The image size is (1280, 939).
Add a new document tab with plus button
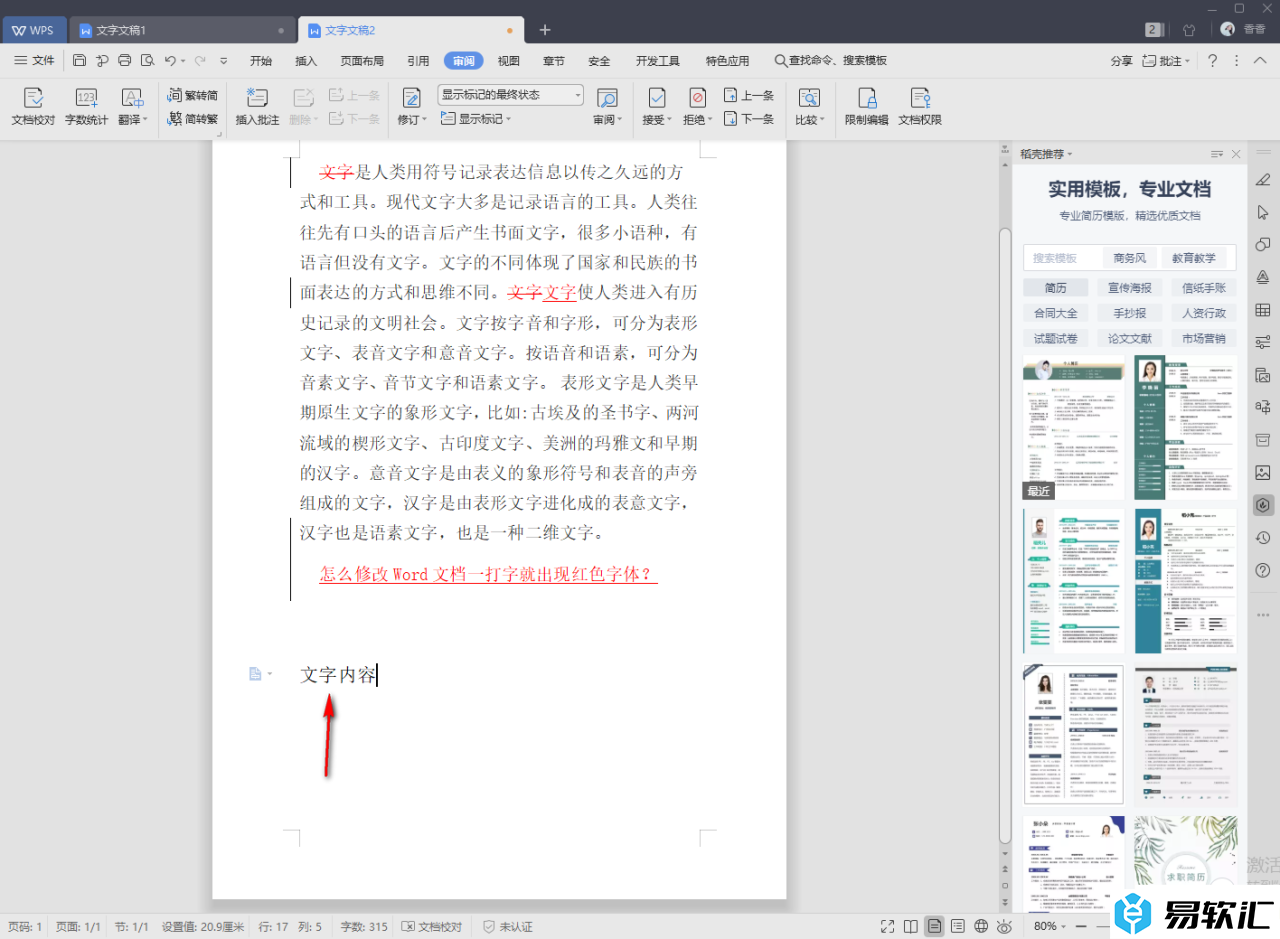coord(545,30)
